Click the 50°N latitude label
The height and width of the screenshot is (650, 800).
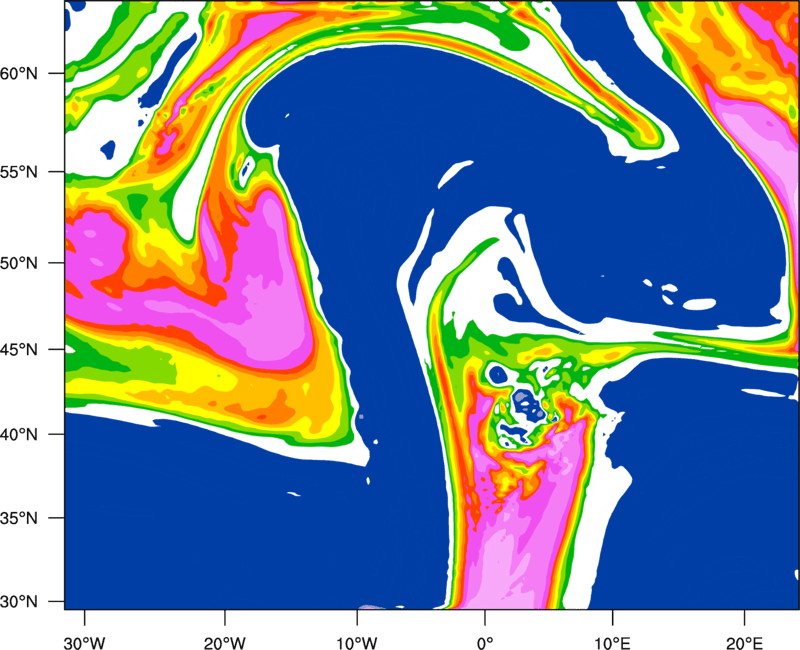19,264
